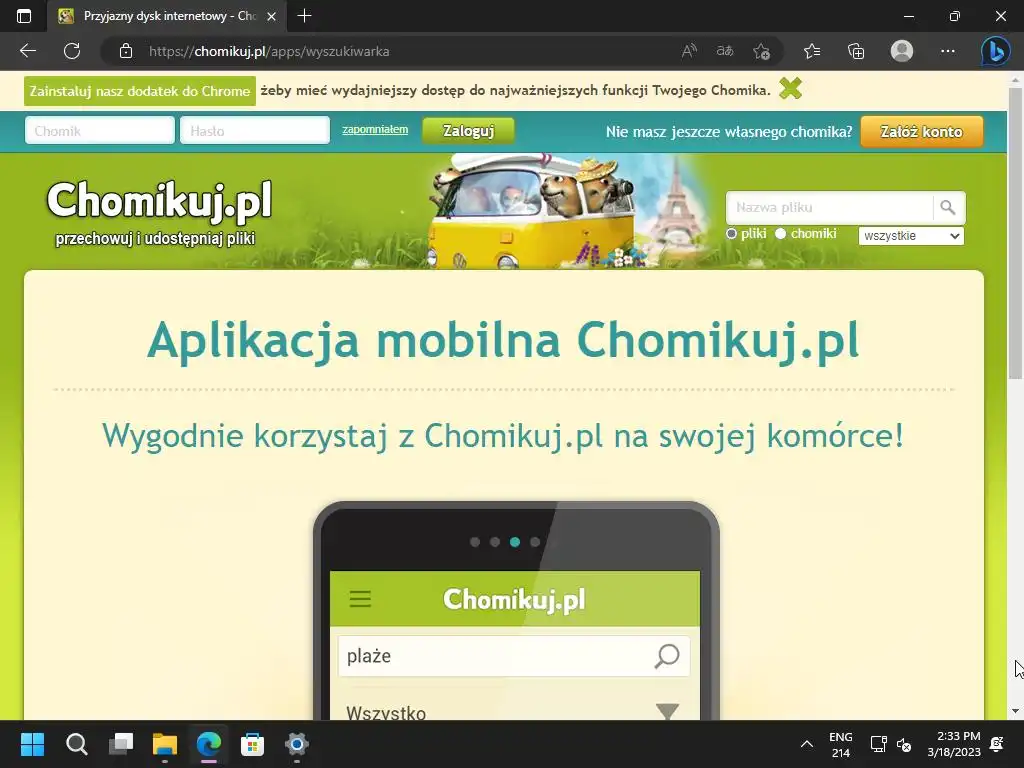
Task: Expand the Wszystko dropdown in phone mockup
Action: 667,711
